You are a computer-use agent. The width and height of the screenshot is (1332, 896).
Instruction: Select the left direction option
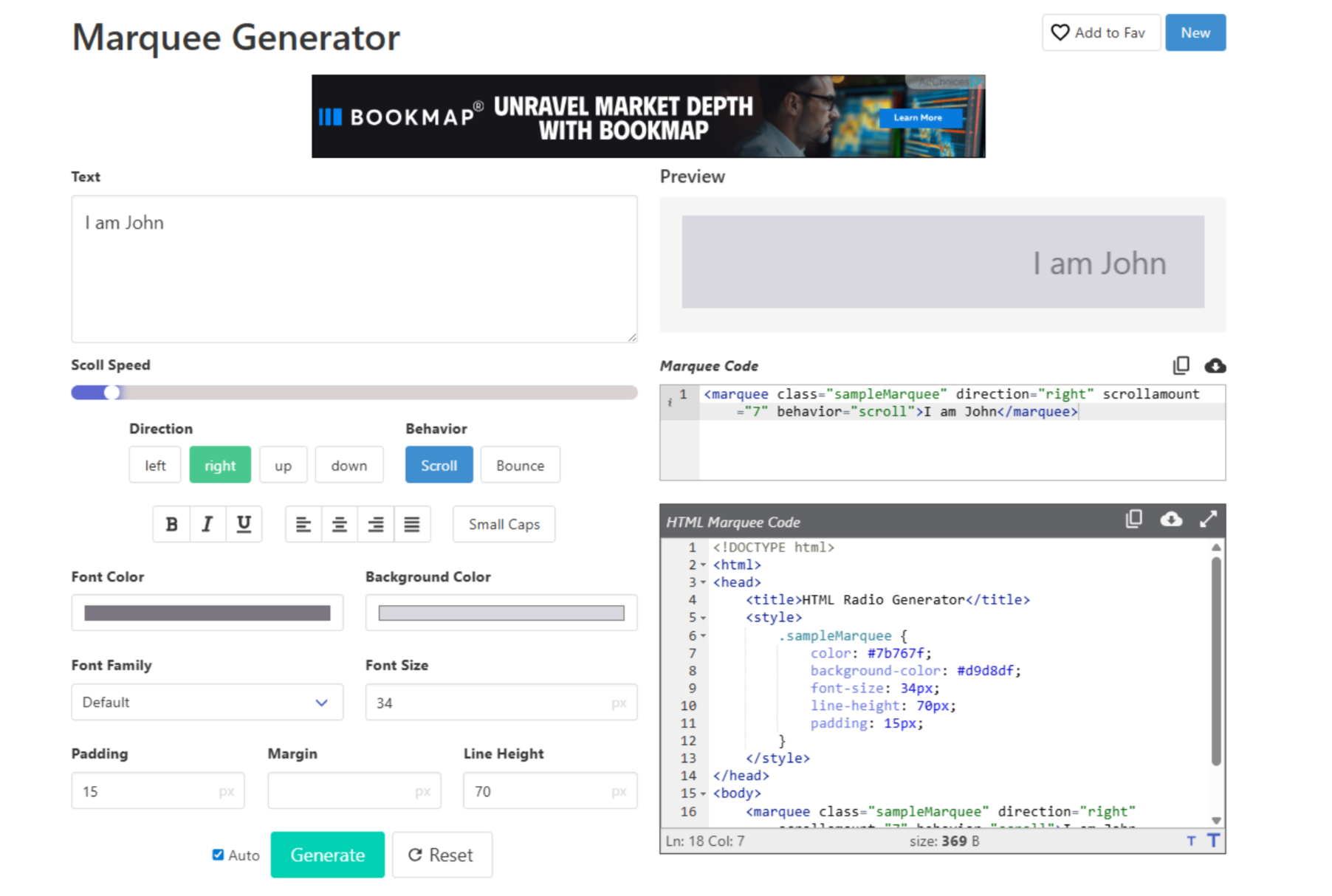tap(155, 465)
